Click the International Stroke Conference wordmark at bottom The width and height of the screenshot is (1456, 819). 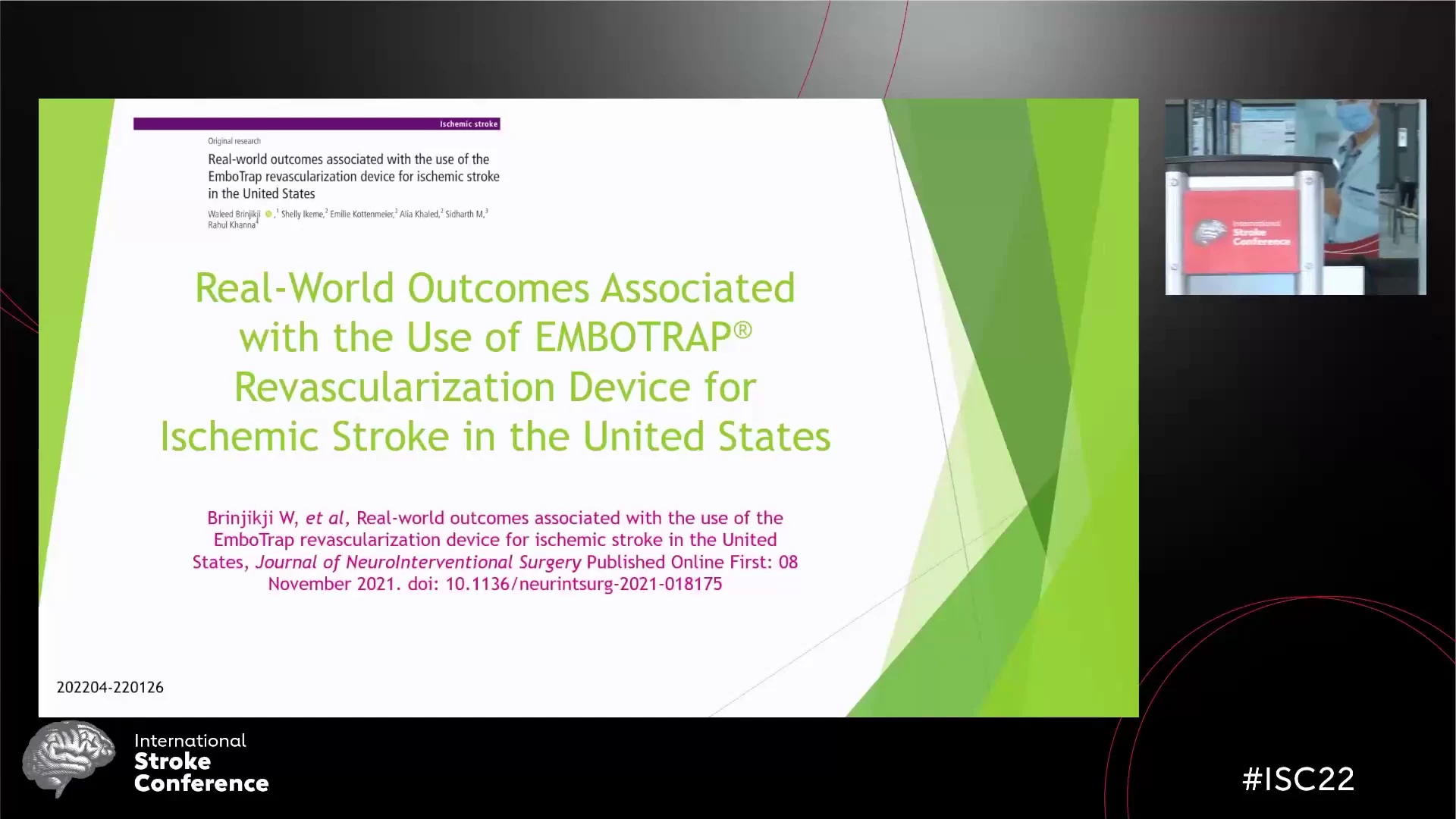pos(201,762)
